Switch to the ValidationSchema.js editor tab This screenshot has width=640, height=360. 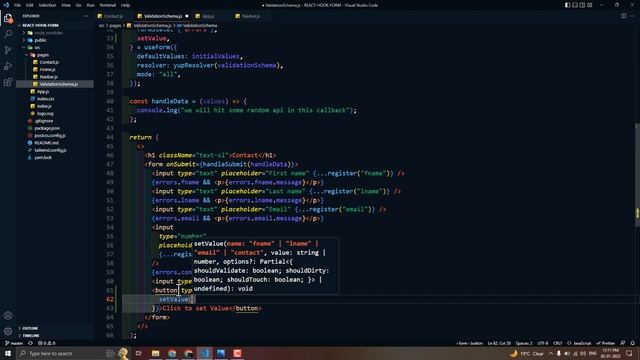click(x=163, y=16)
